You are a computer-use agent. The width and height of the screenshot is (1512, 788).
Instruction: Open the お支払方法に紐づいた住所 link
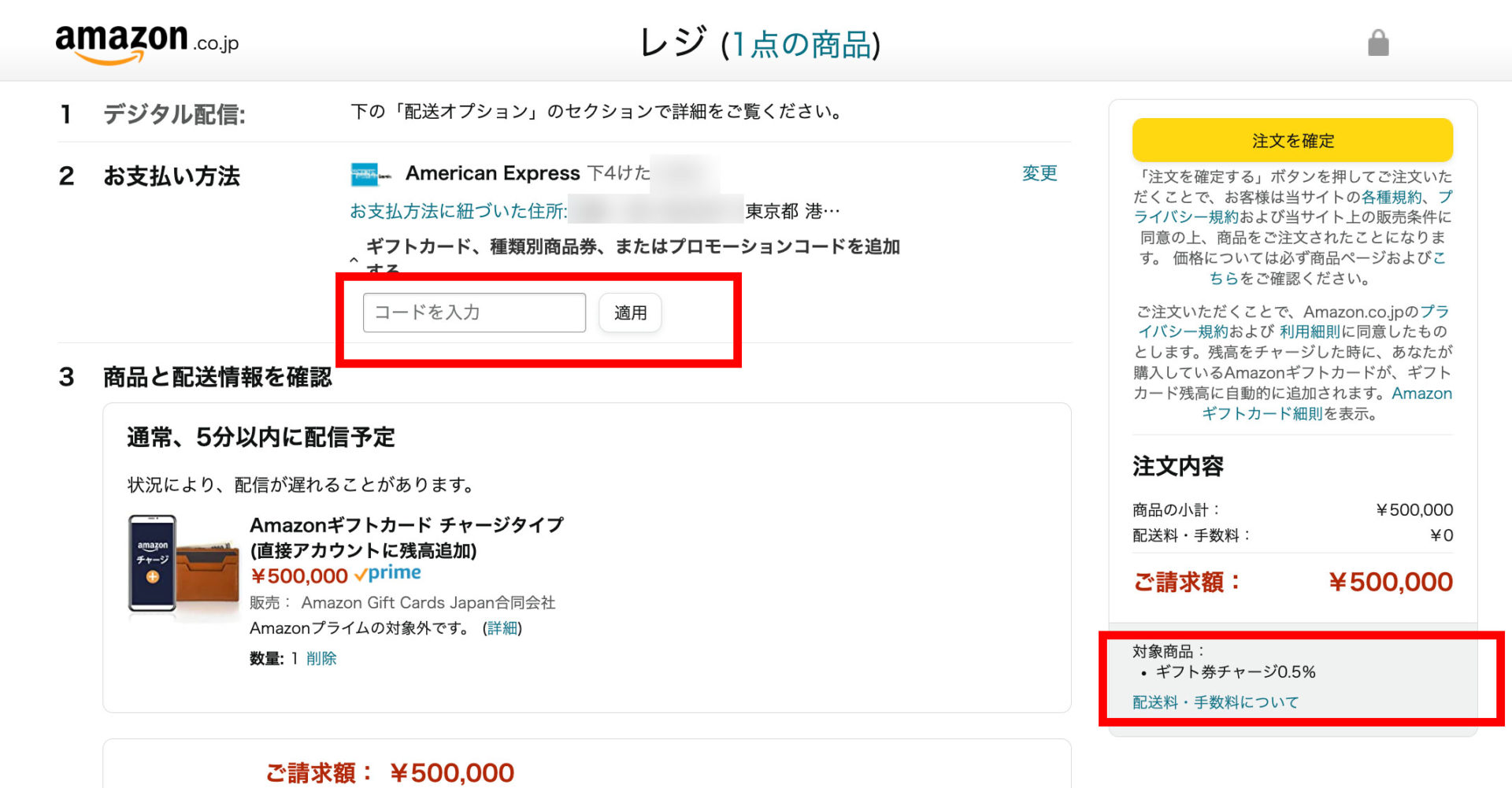click(x=458, y=211)
